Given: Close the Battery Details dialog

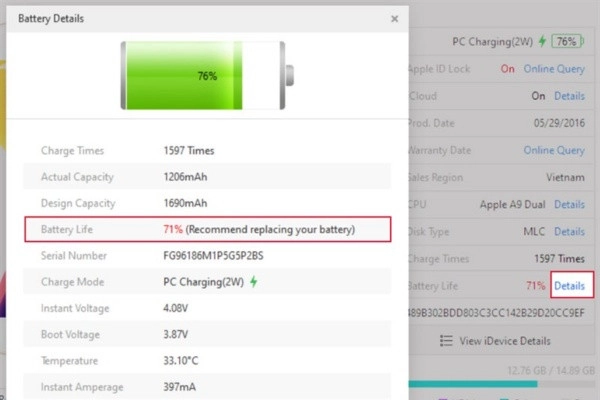Looking at the screenshot, I should click(x=394, y=18).
